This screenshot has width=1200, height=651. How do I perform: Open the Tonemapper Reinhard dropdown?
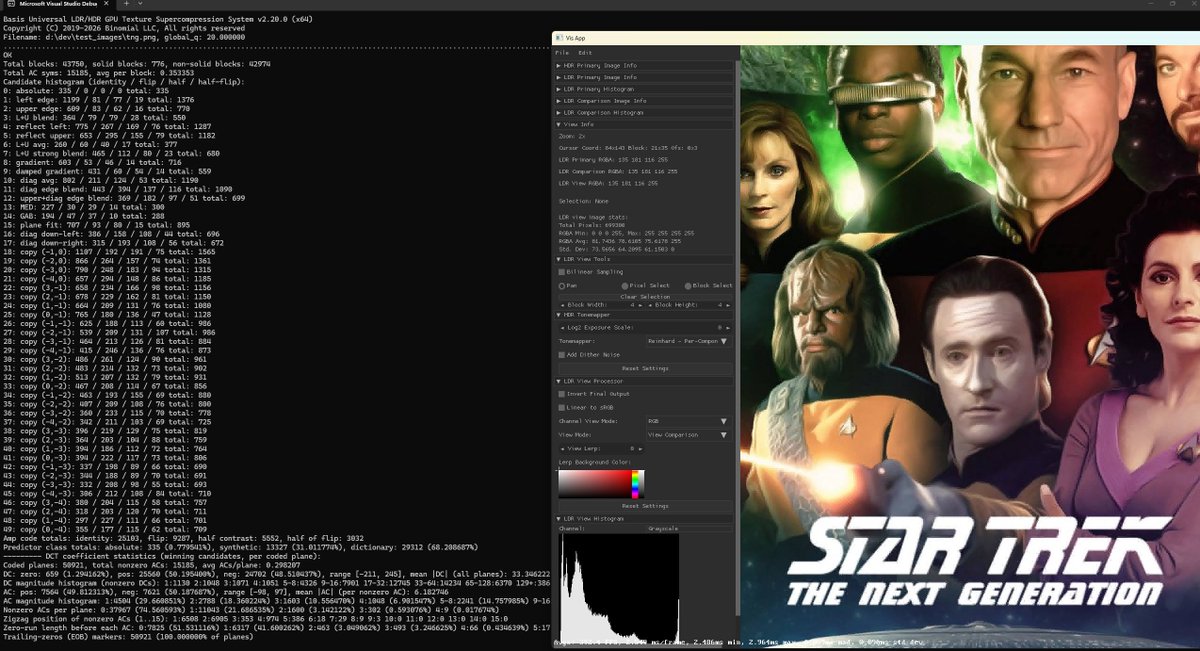coord(689,341)
